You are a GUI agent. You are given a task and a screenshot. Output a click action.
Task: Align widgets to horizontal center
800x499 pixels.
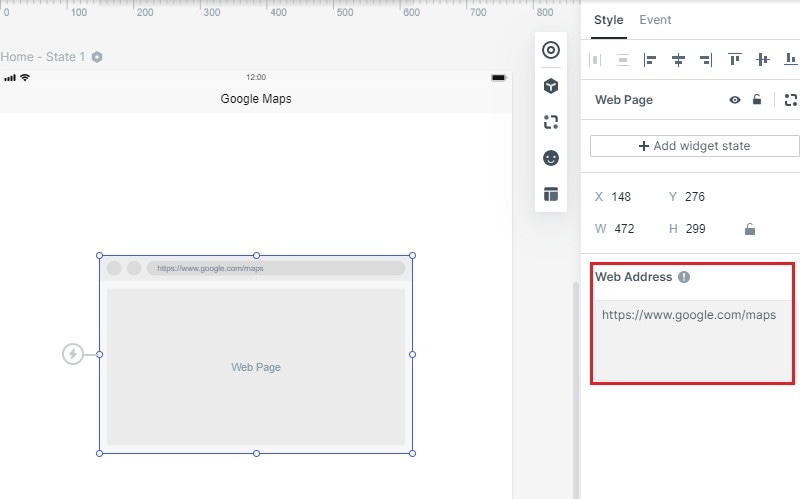(678, 60)
